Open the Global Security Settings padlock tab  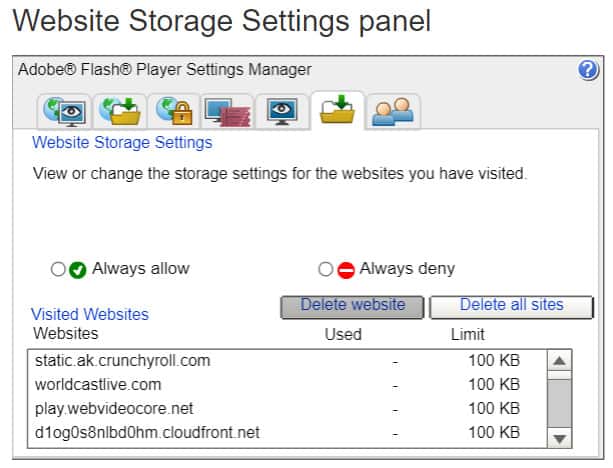[x=174, y=112]
